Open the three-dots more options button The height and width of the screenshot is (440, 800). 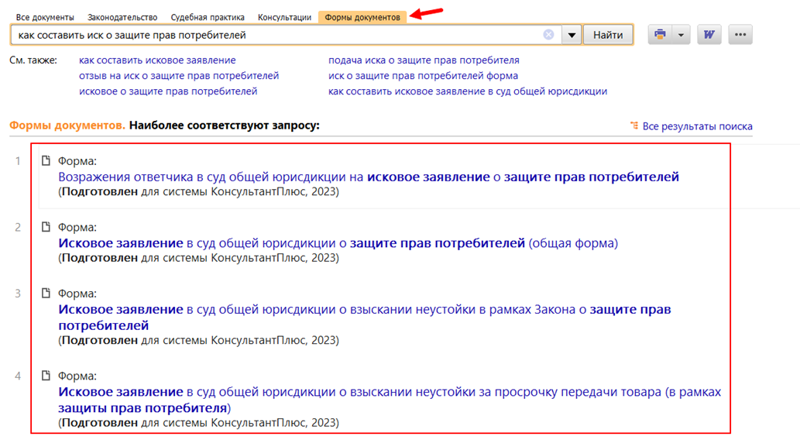[740, 35]
